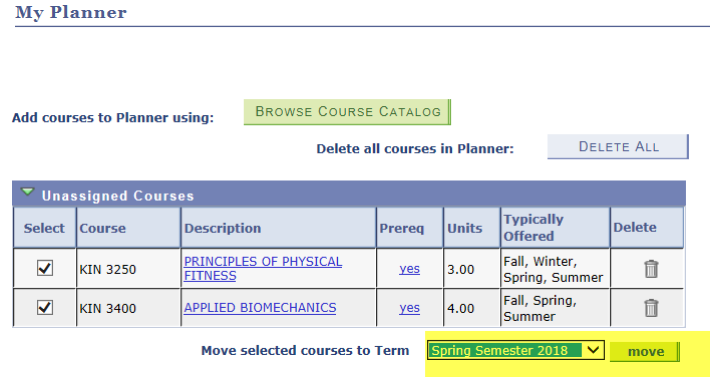Click the trash icon for KIN 3400
Viewport: 710px width, 377px height.
point(651,308)
